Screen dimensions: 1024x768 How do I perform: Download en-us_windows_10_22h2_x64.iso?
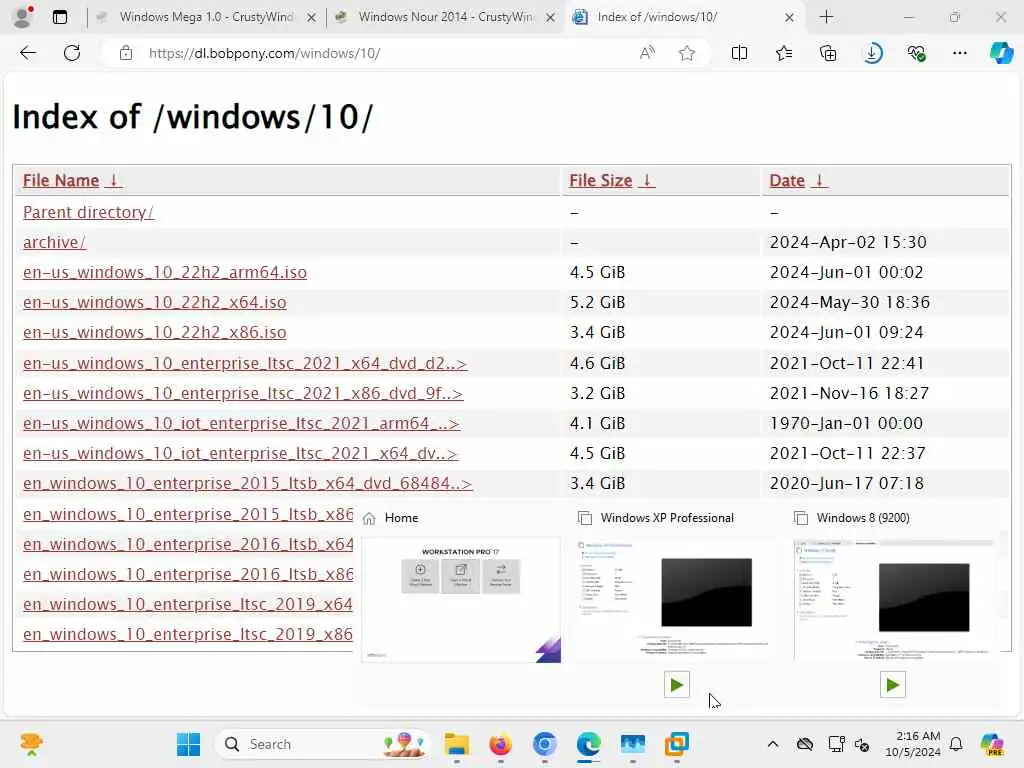(155, 302)
